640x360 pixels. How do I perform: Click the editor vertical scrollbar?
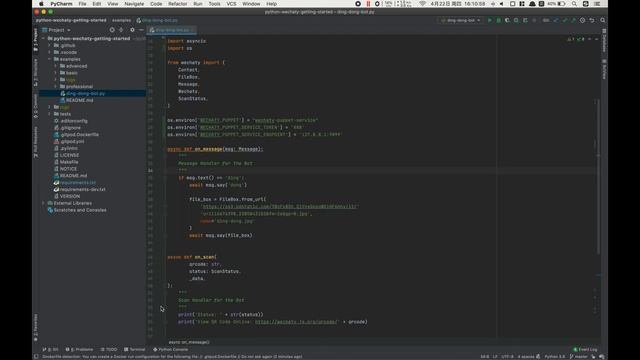(x=598, y=176)
